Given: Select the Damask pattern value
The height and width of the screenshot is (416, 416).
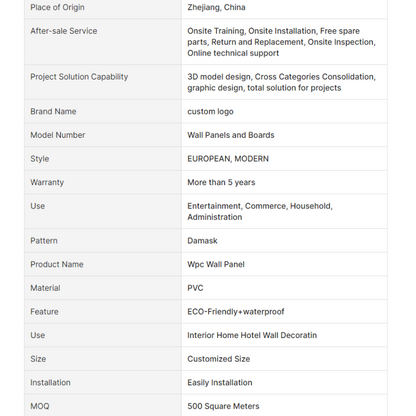Looking at the screenshot, I should point(202,241).
